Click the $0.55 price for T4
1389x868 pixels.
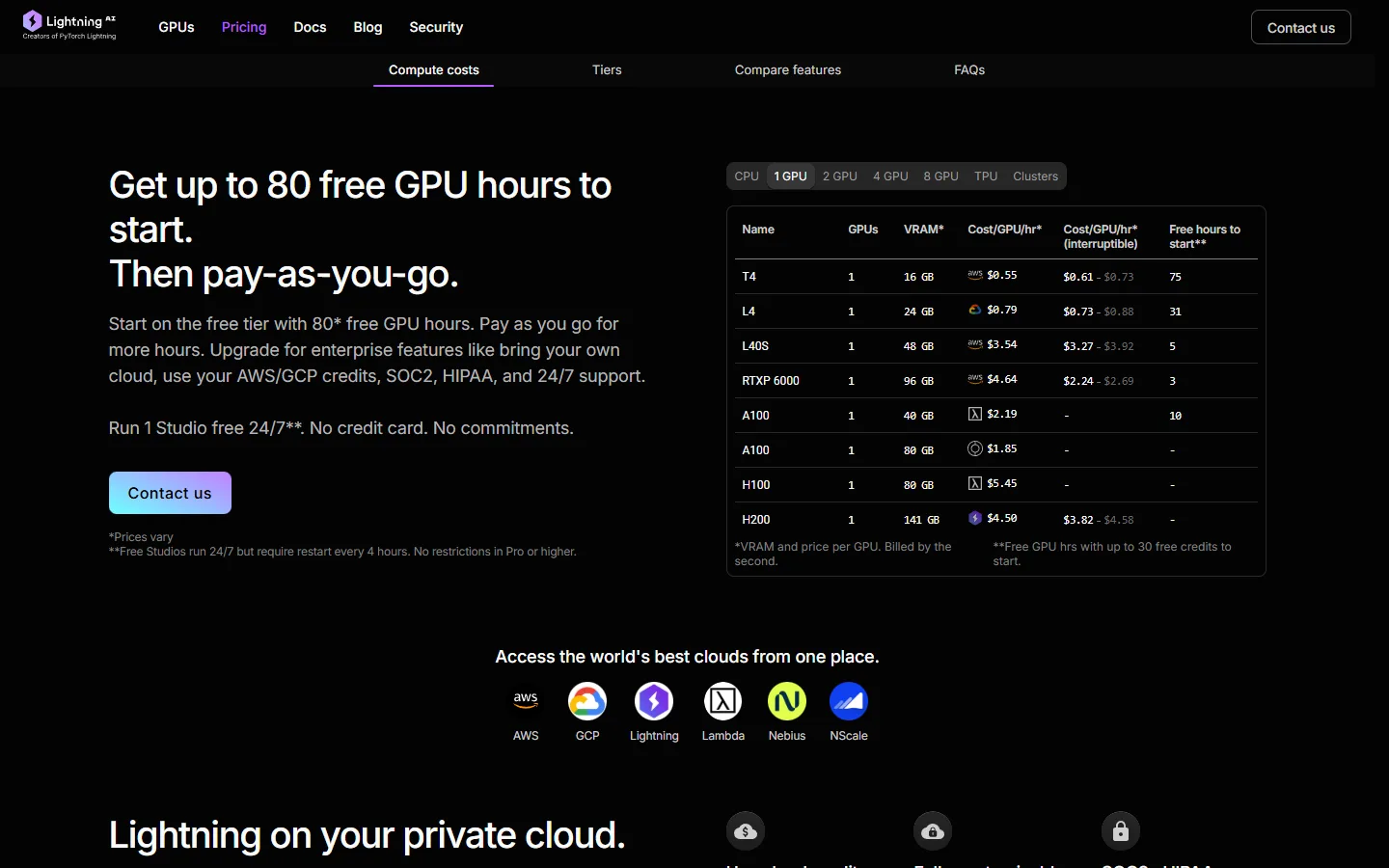pos(1002,275)
